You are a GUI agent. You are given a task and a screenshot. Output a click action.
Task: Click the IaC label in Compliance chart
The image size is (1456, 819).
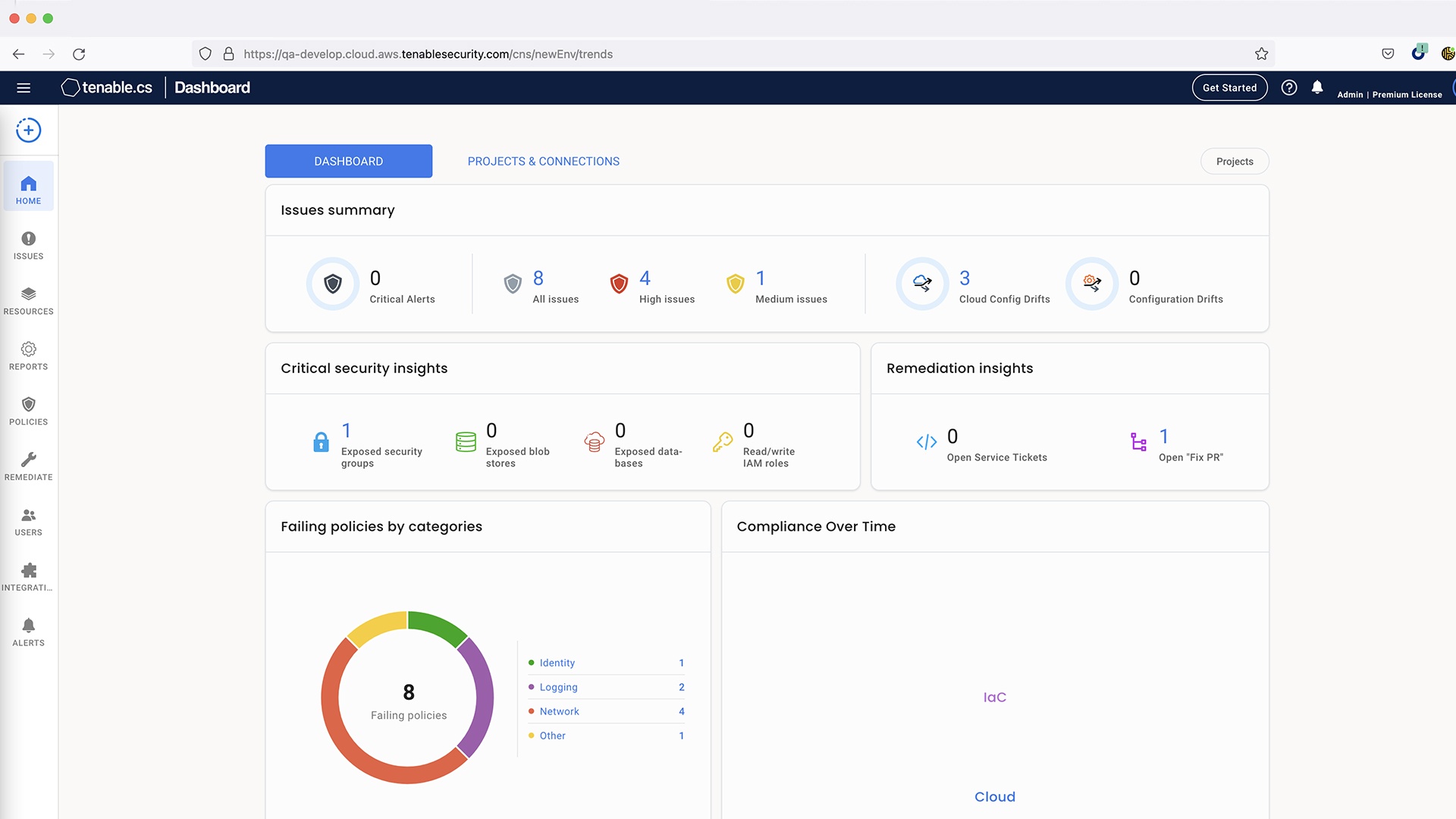click(x=995, y=698)
